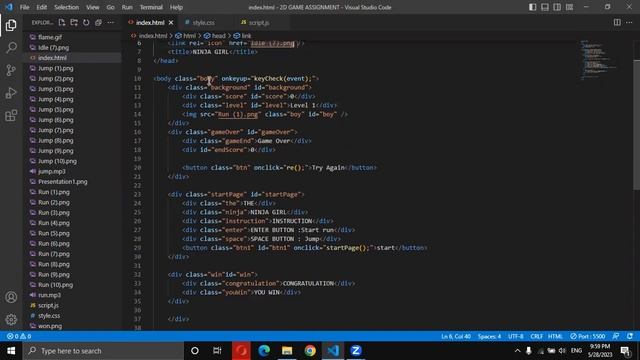Create a new file in Explorer

pyautogui.click(x=62, y=22)
